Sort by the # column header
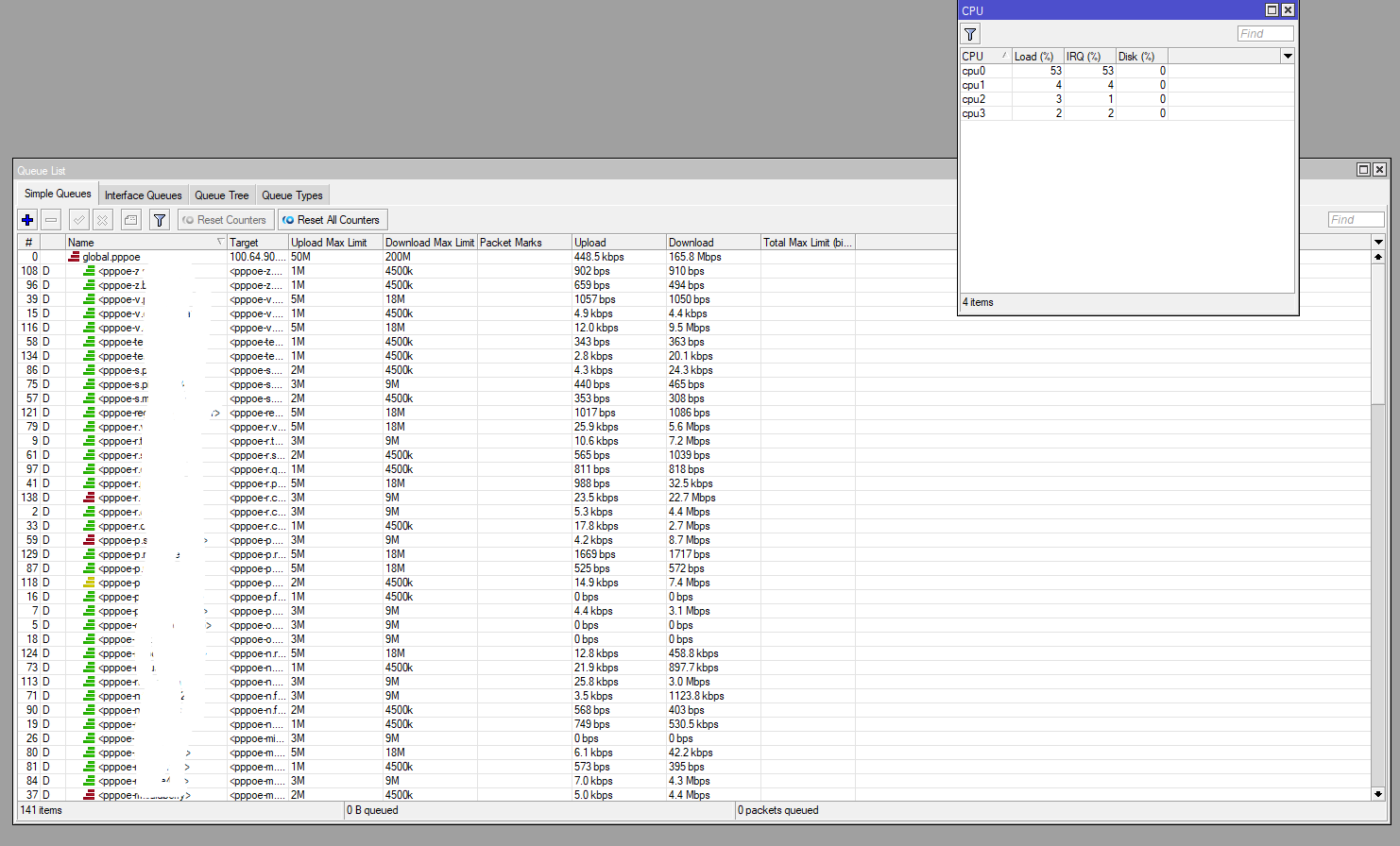1400x846 pixels. pyautogui.click(x=28, y=243)
